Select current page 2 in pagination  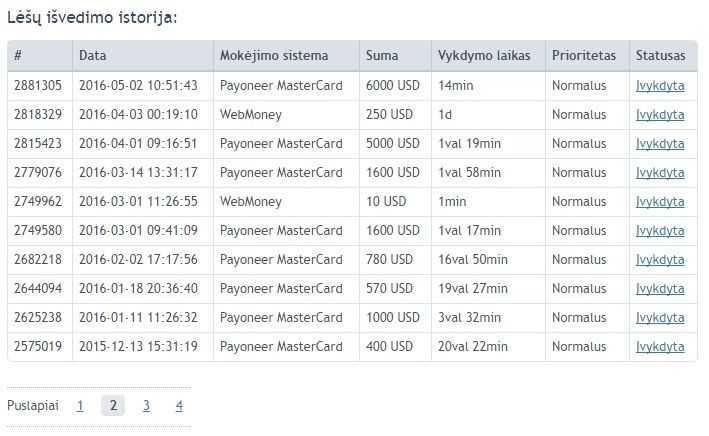click(x=113, y=405)
